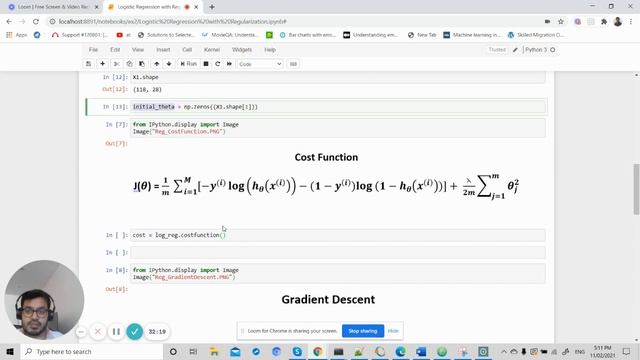Restart the kernel with circular arrow icon
Image resolution: width=640 pixels, height=360 pixels.
(218, 64)
